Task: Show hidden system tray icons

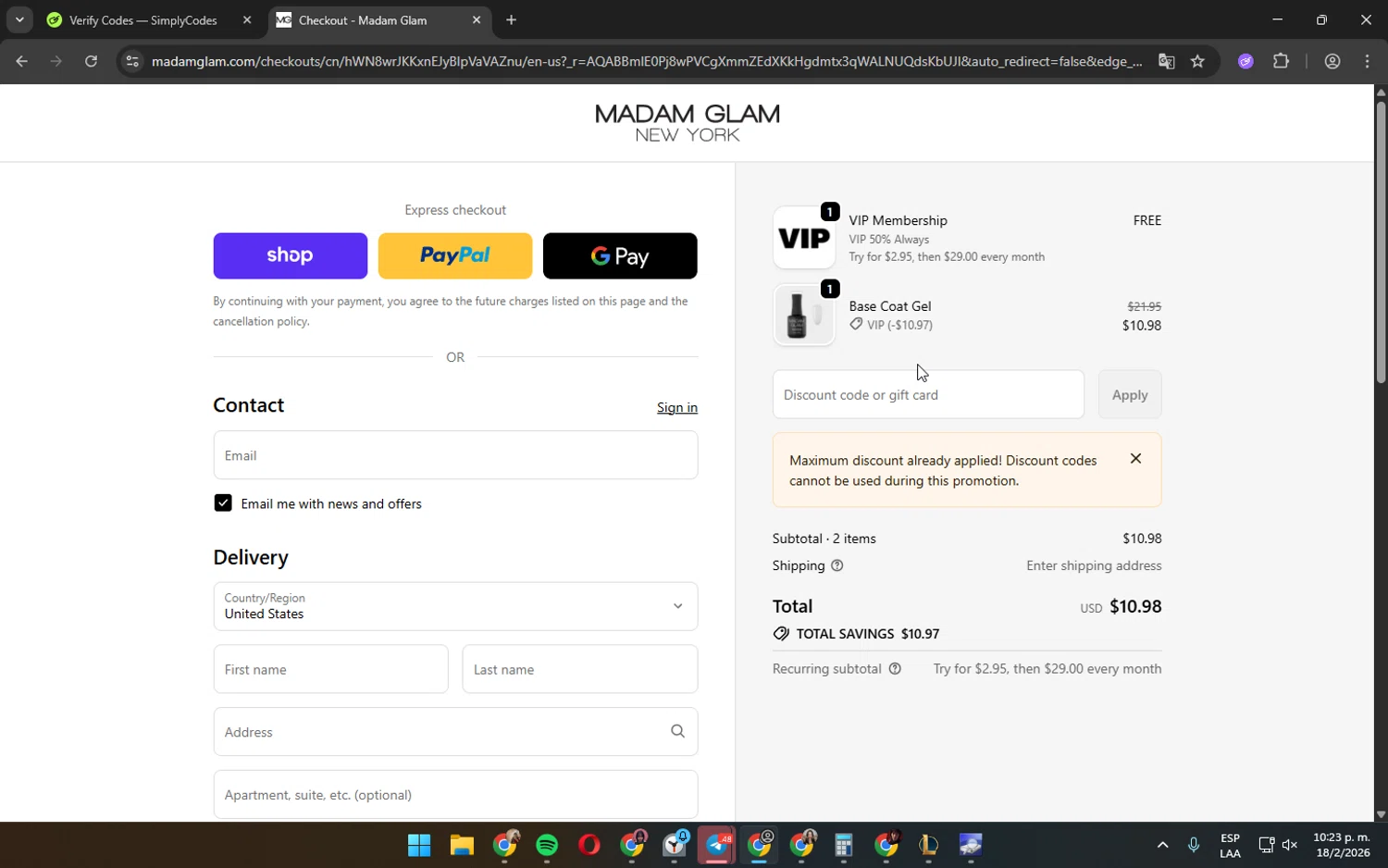Action: (1162, 845)
